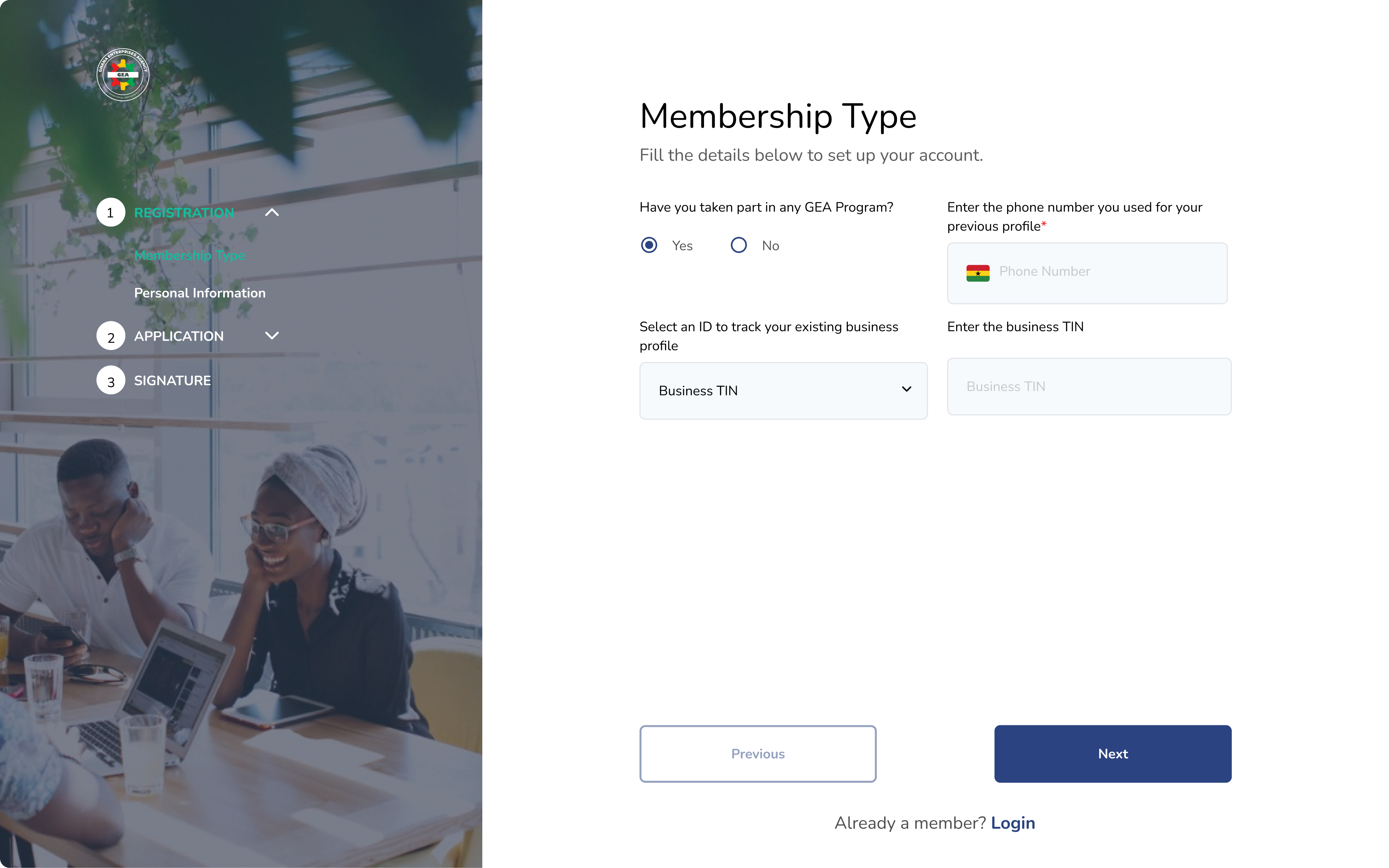The height and width of the screenshot is (868, 1389).
Task: Click the Previous button
Action: 757,754
